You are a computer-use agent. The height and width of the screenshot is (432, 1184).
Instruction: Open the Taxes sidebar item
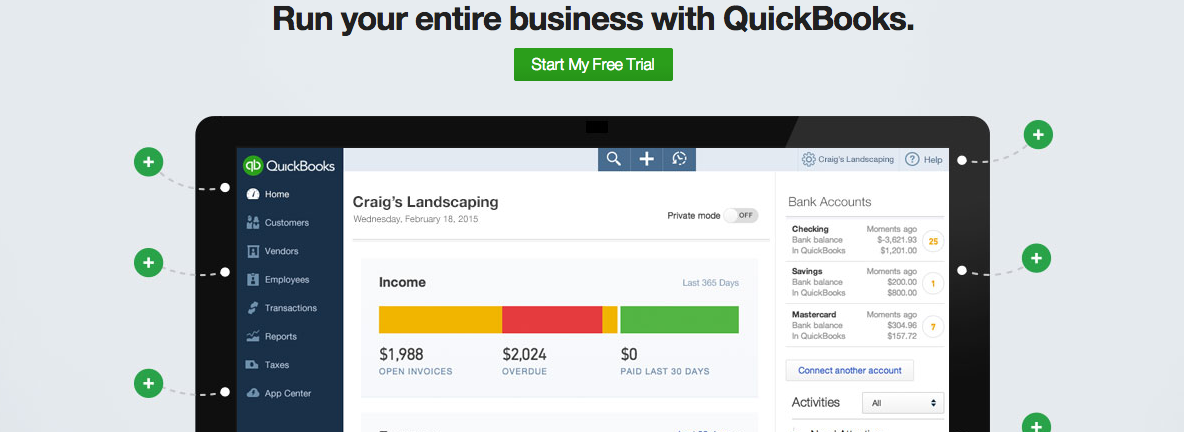click(x=276, y=365)
